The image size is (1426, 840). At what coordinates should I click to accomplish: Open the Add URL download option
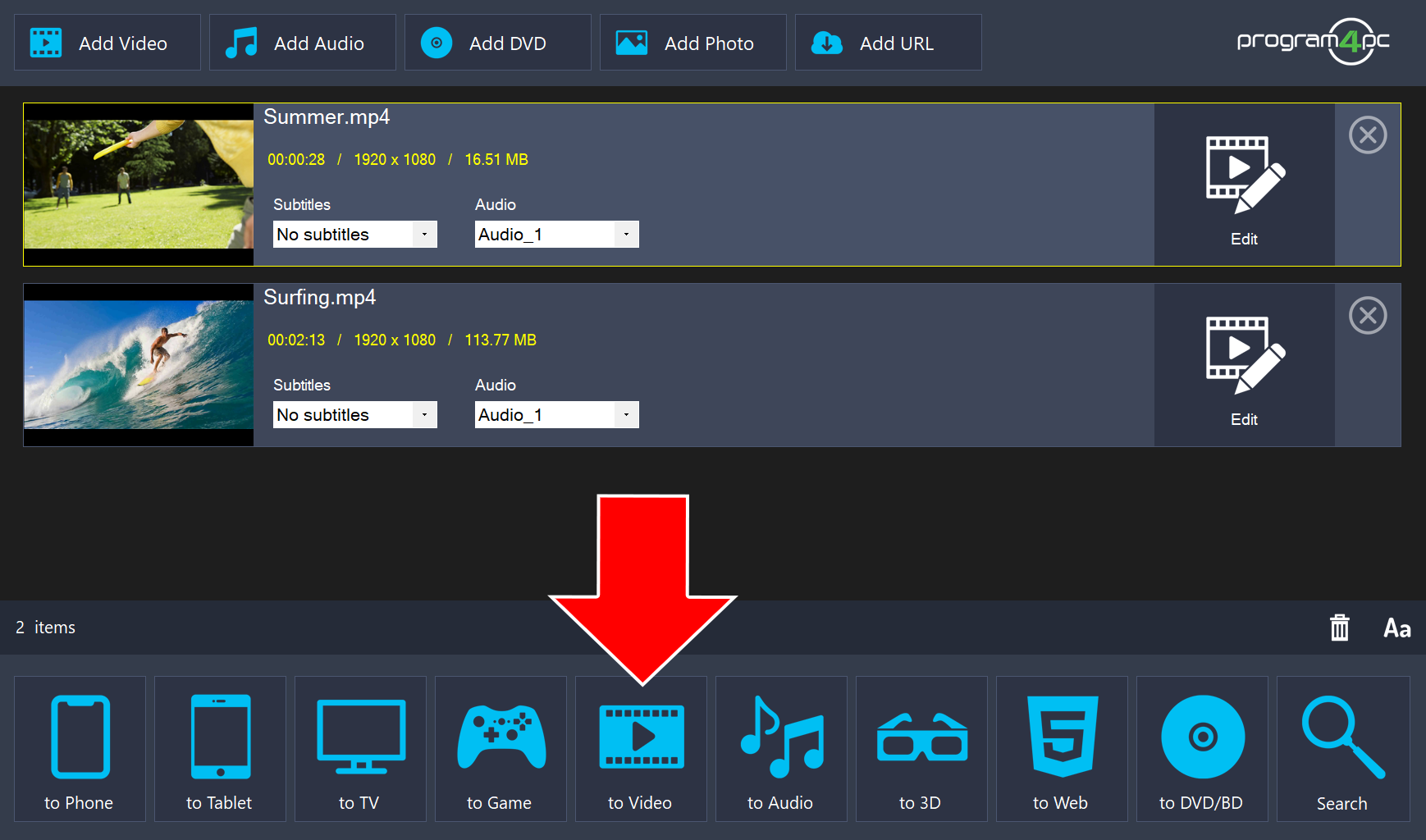point(889,43)
